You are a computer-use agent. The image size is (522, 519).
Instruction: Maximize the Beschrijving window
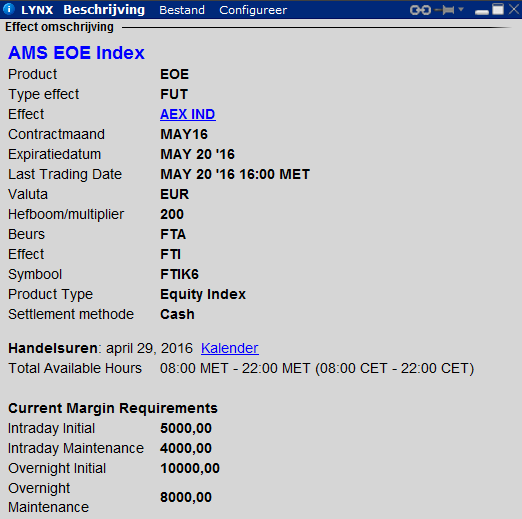coord(498,9)
